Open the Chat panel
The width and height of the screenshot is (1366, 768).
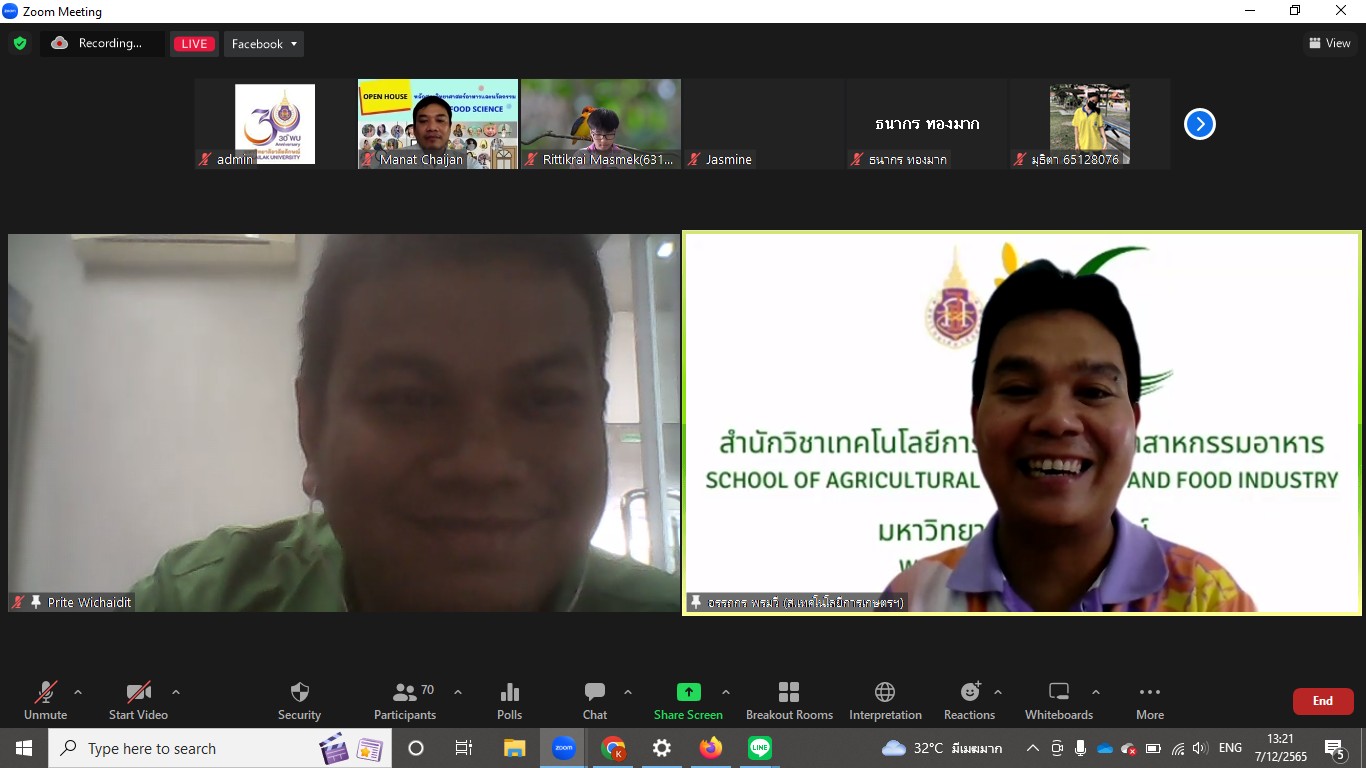coord(595,700)
